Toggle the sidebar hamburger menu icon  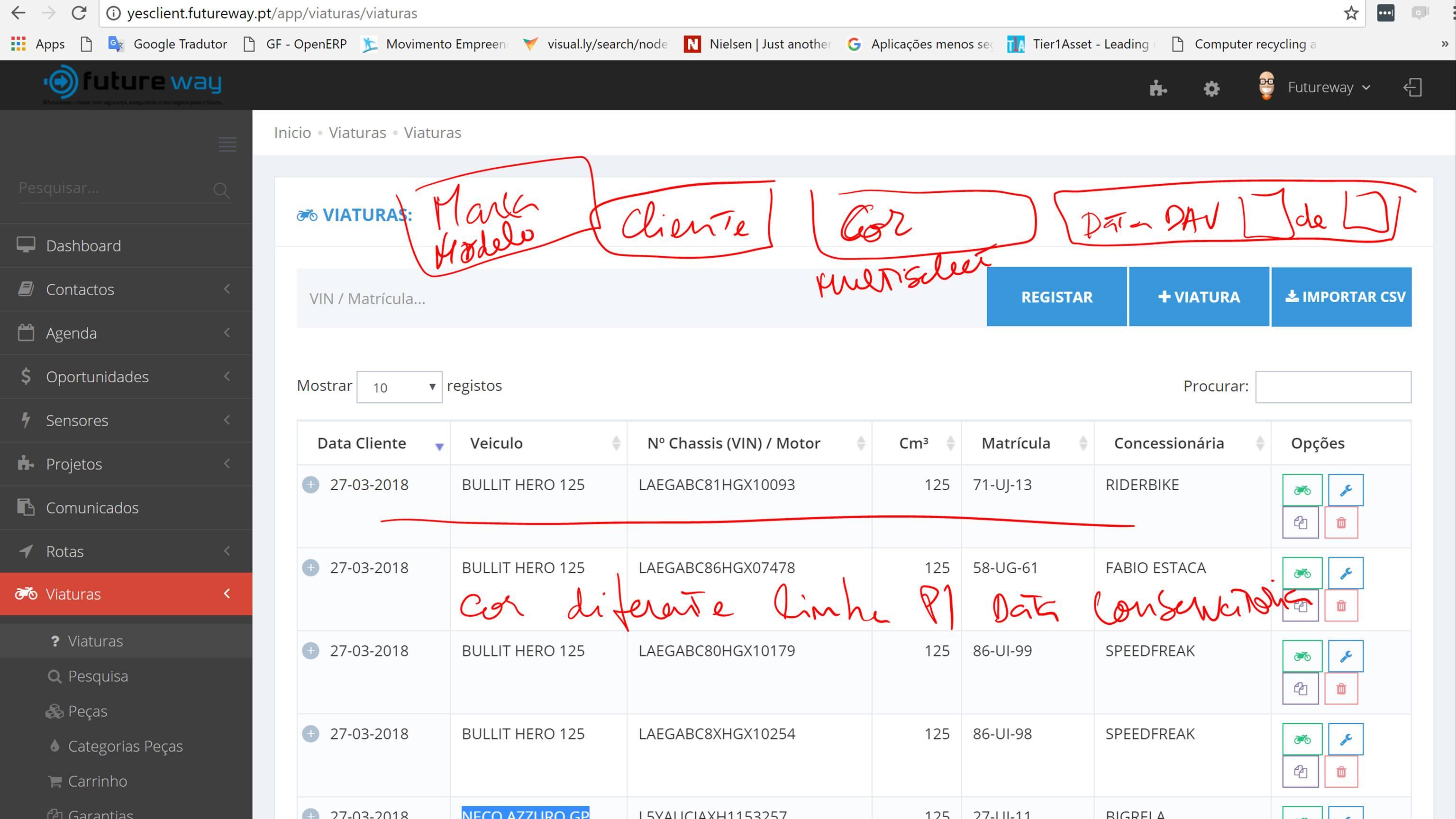227,144
